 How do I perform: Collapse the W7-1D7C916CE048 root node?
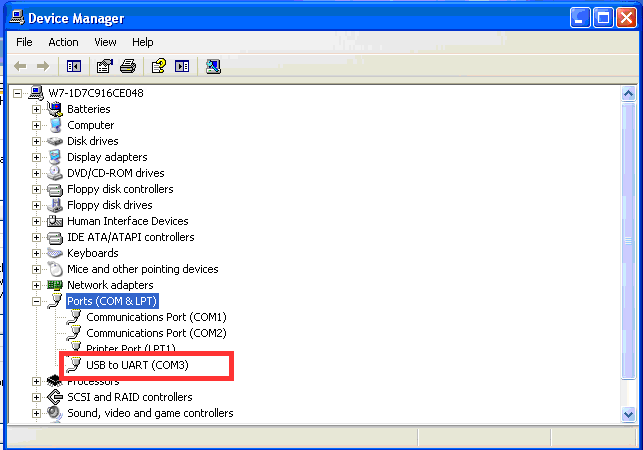point(19,93)
